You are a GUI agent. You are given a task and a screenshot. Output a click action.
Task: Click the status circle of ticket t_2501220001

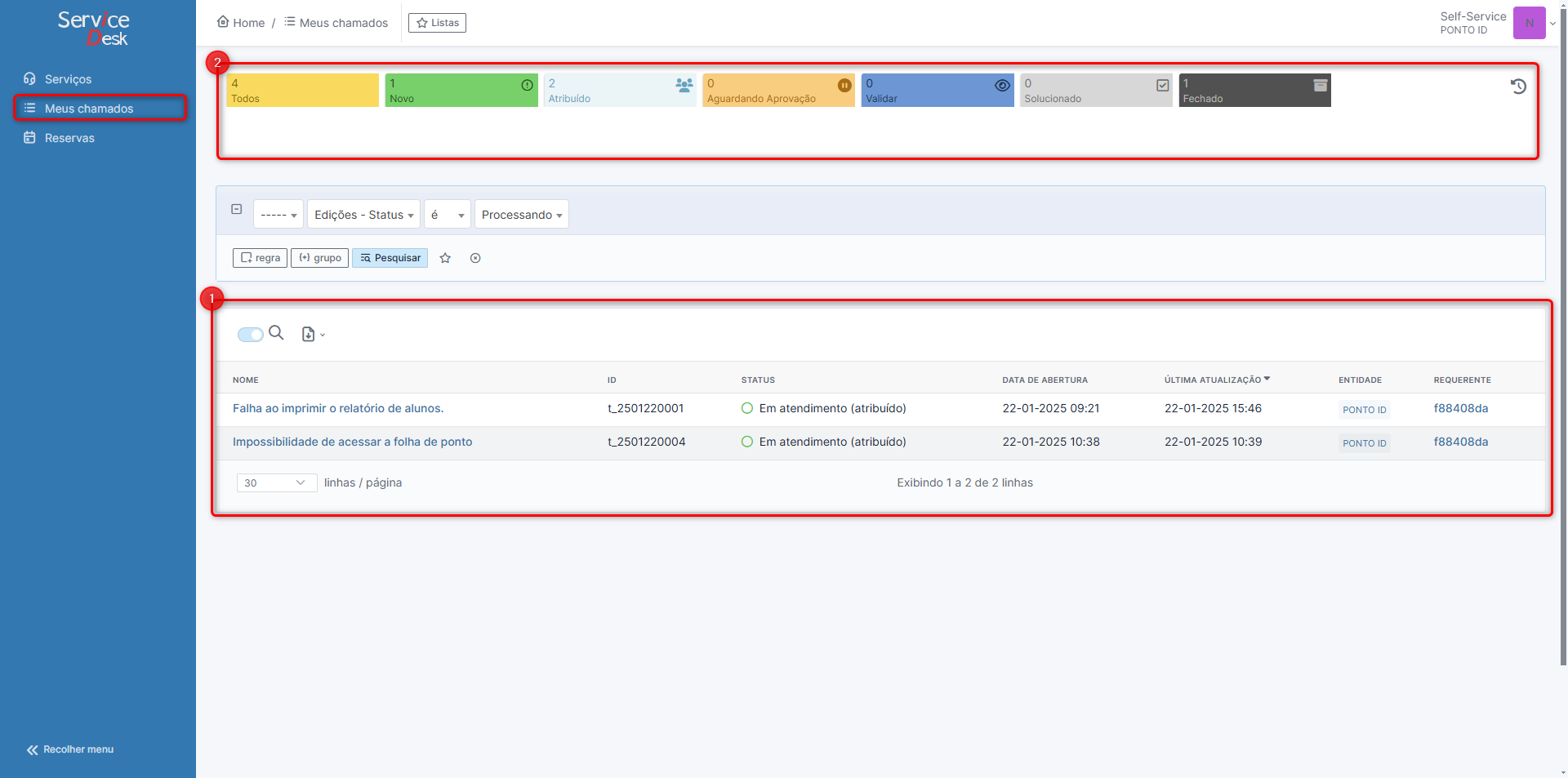746,408
